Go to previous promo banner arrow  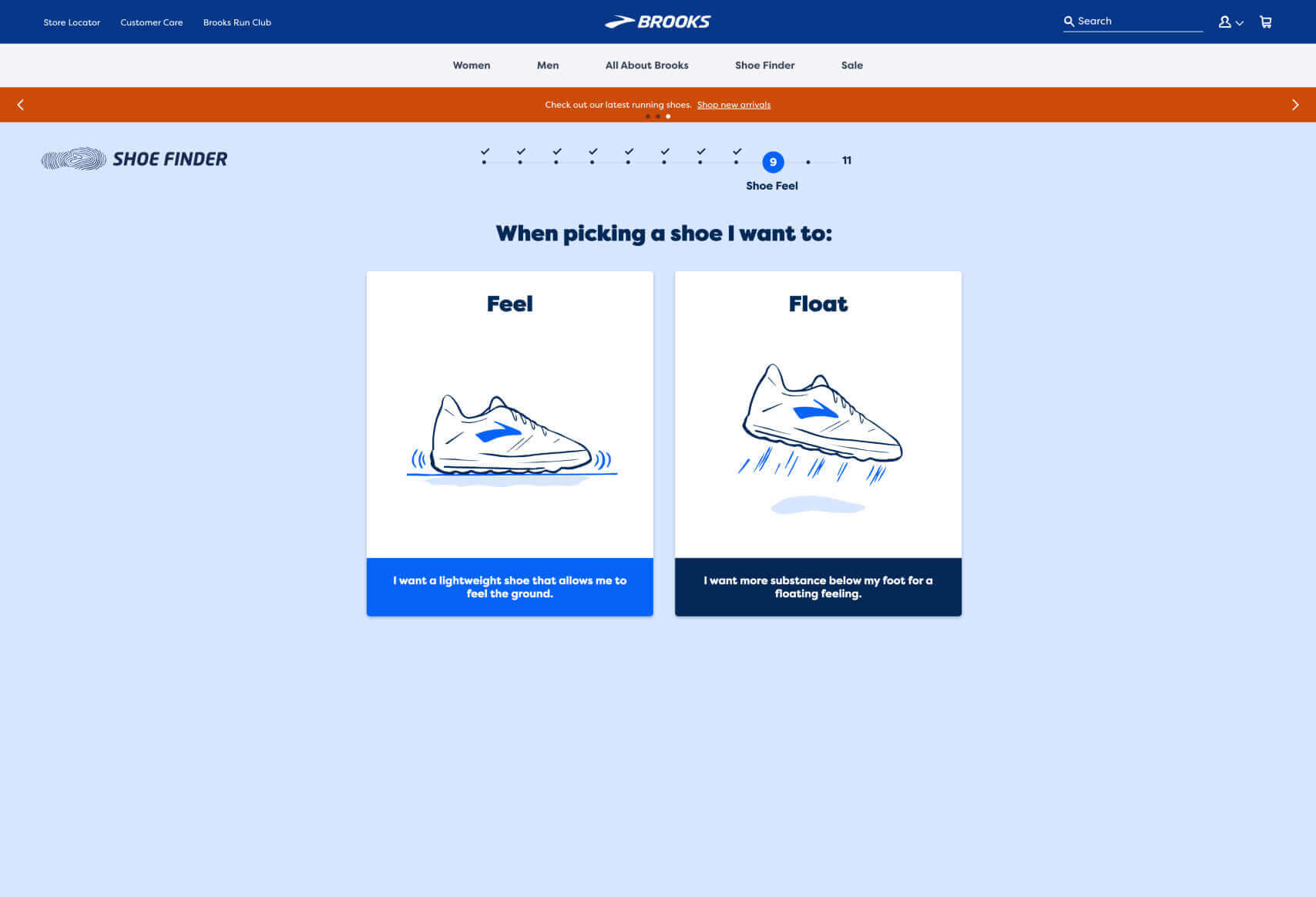coord(21,105)
